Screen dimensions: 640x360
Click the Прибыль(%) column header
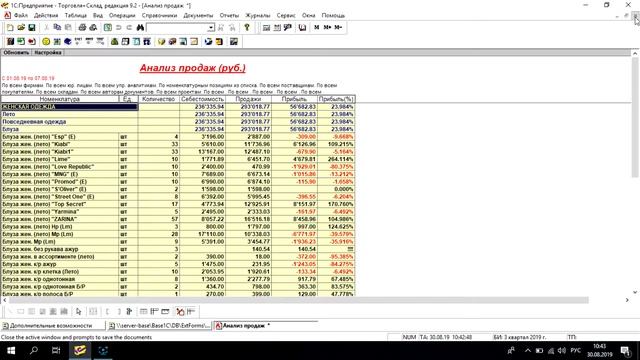336,99
